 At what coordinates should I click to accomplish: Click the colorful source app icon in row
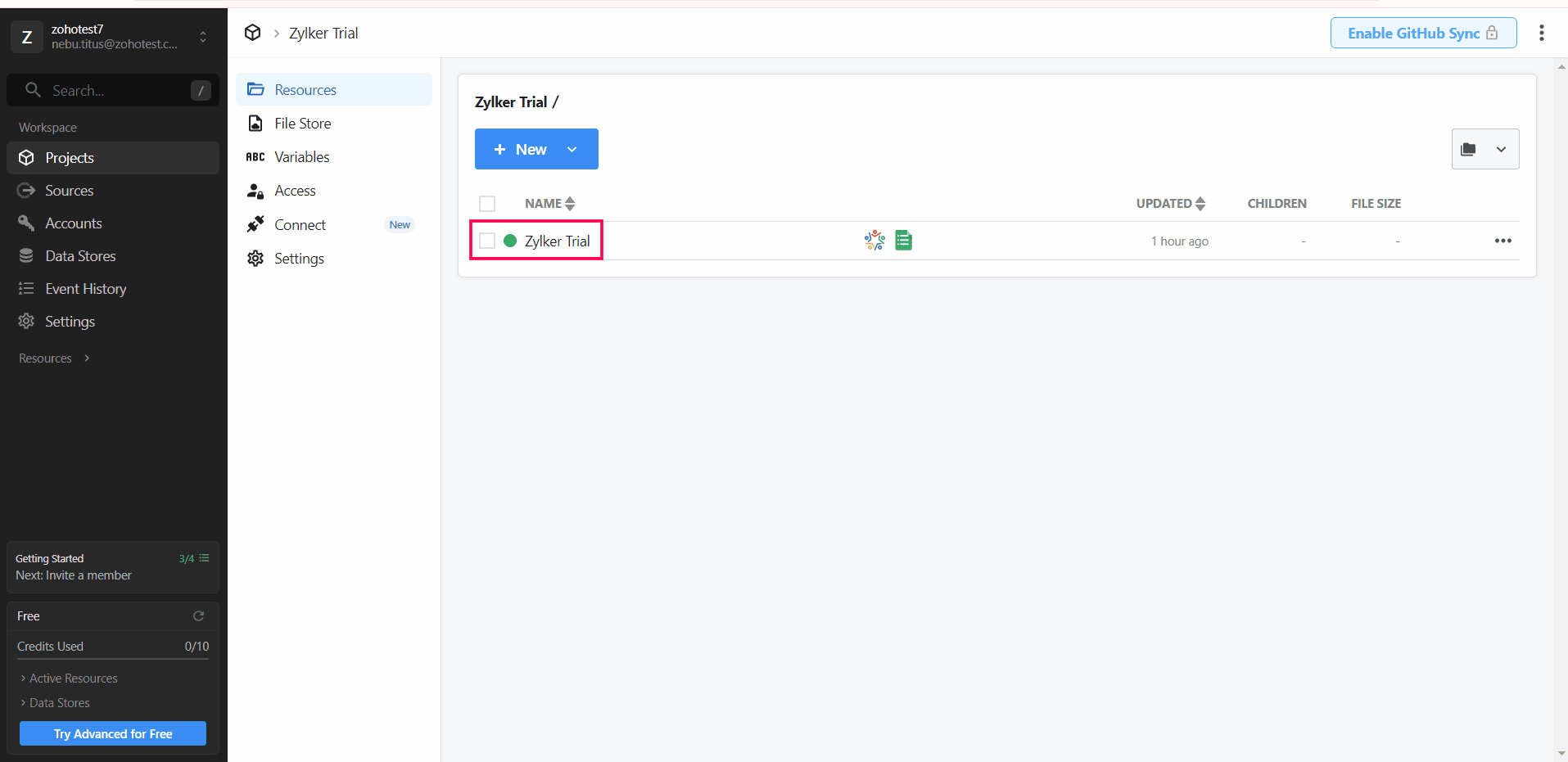[x=874, y=240]
